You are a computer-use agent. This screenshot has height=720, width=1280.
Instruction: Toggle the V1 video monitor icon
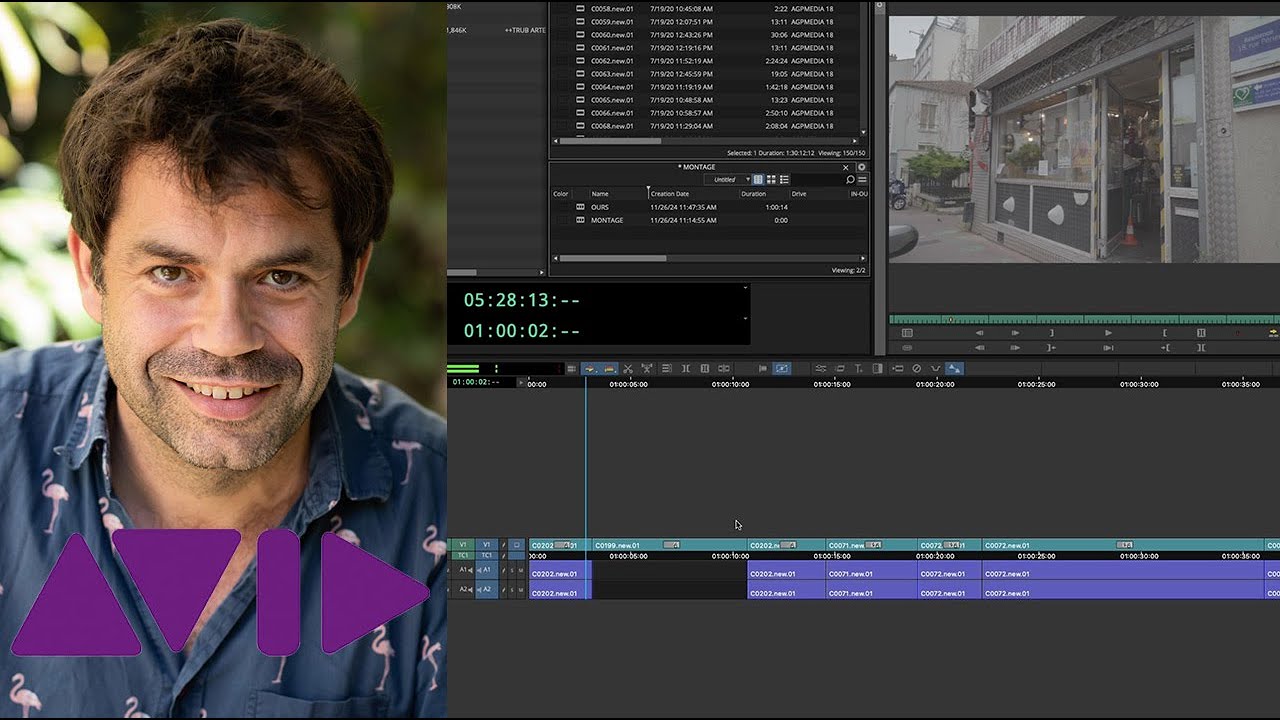click(517, 545)
